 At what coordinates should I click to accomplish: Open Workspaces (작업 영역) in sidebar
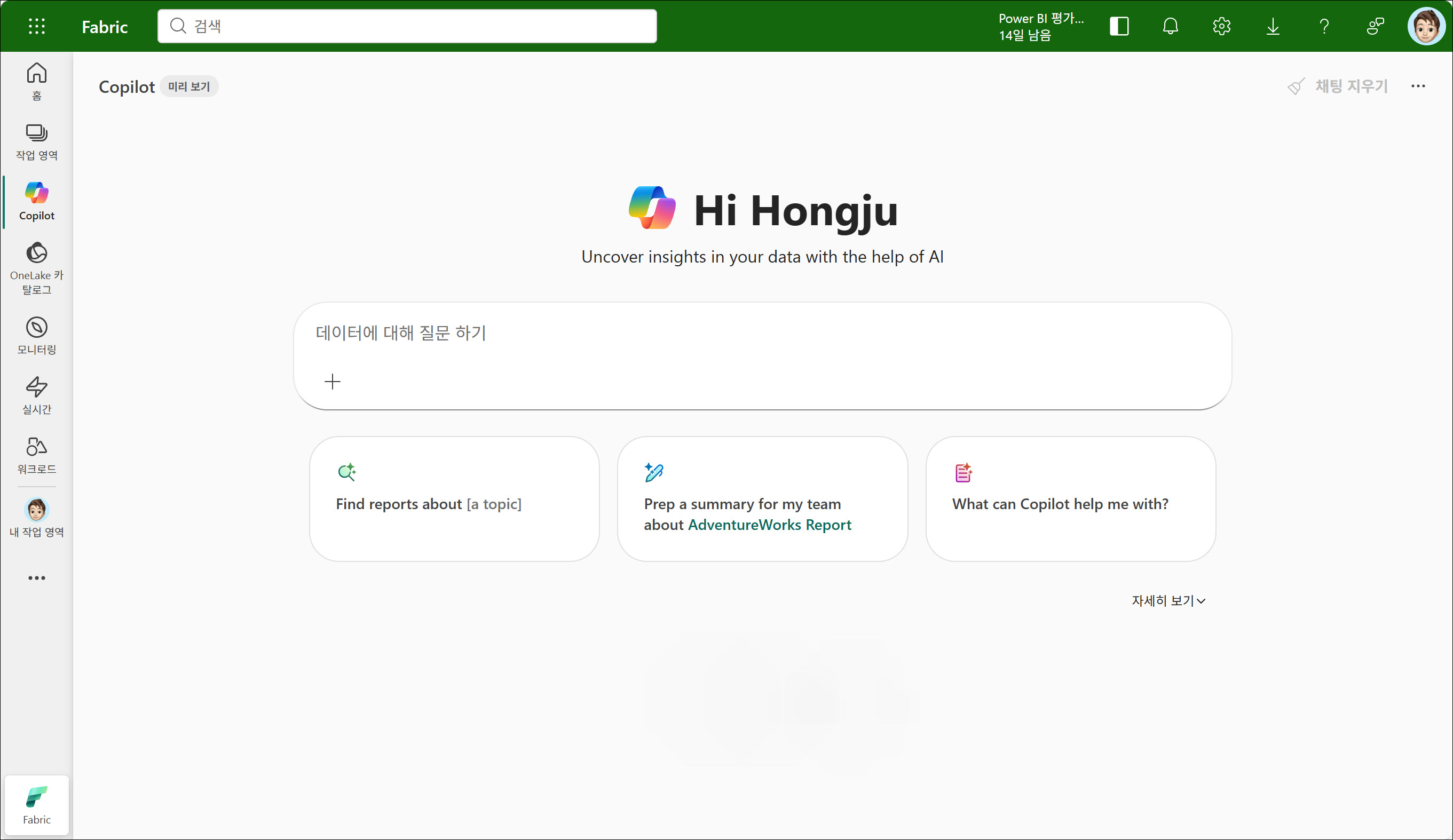pos(36,141)
